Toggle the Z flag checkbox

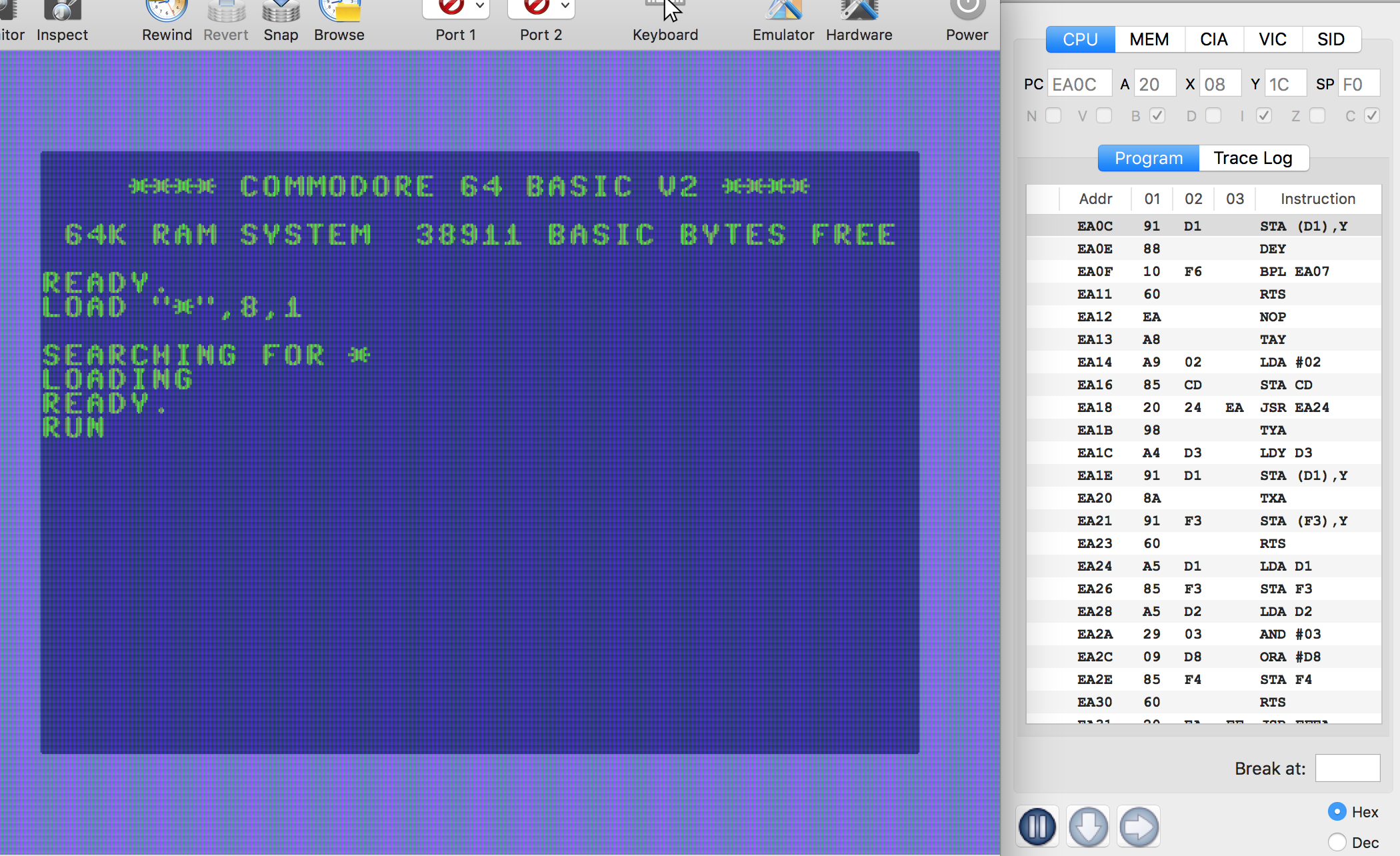pos(1317,116)
